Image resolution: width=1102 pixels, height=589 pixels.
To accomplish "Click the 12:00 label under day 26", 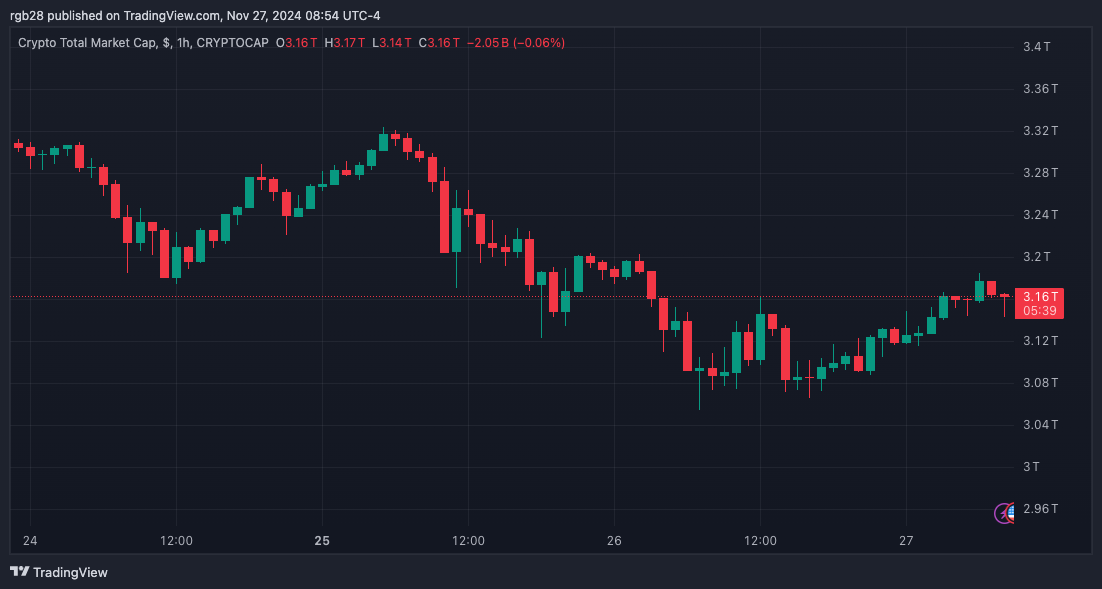I will pos(762,540).
